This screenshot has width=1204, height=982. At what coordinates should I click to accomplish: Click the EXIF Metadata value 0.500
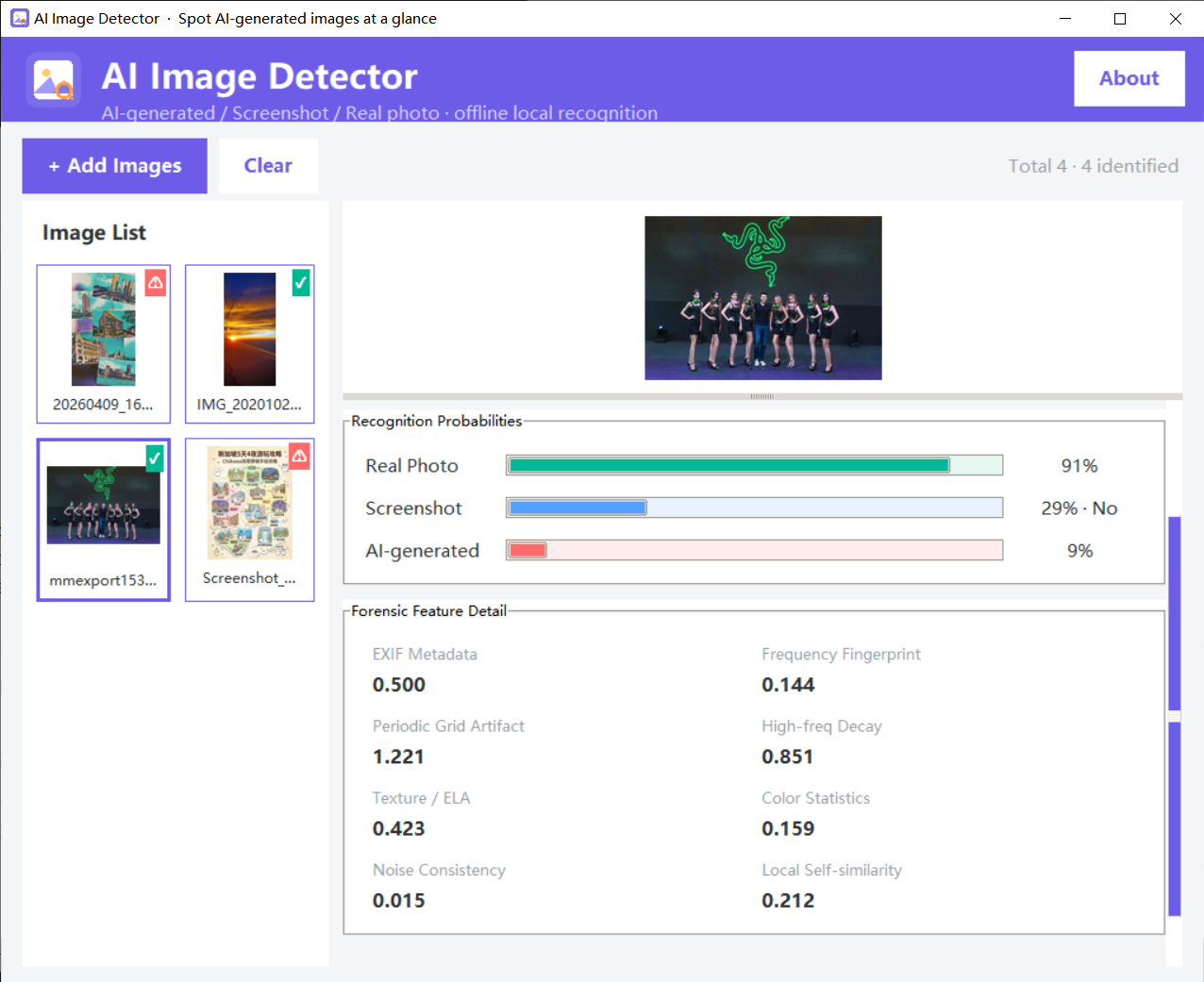(399, 685)
